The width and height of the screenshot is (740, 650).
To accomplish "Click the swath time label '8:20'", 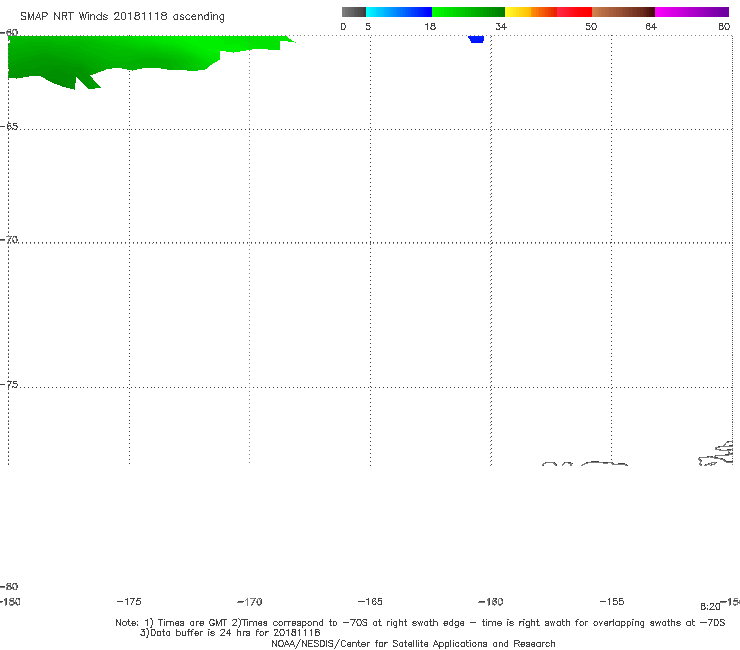I will [x=710, y=607].
